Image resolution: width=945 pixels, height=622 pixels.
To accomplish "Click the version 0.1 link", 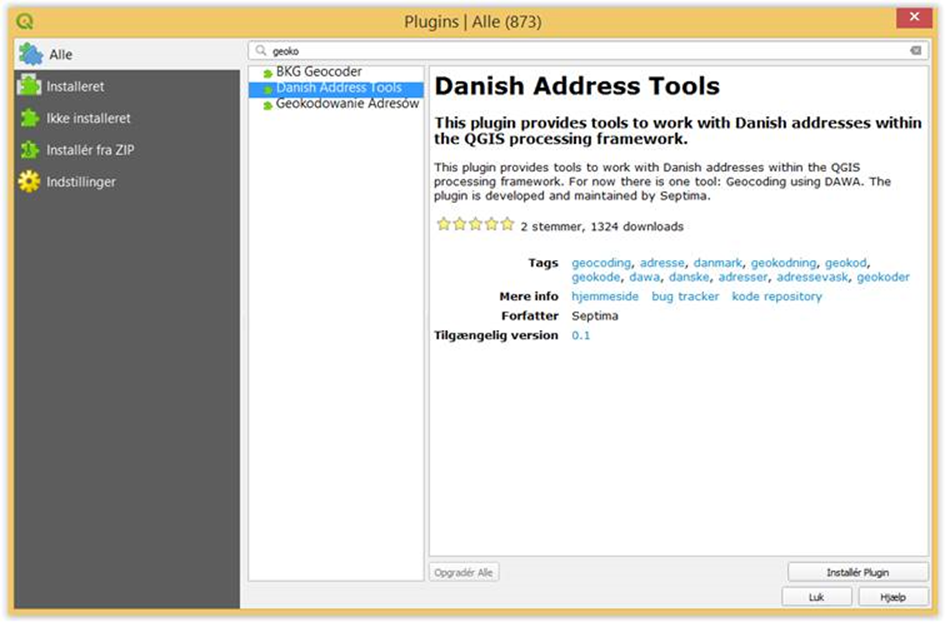I will [x=580, y=336].
